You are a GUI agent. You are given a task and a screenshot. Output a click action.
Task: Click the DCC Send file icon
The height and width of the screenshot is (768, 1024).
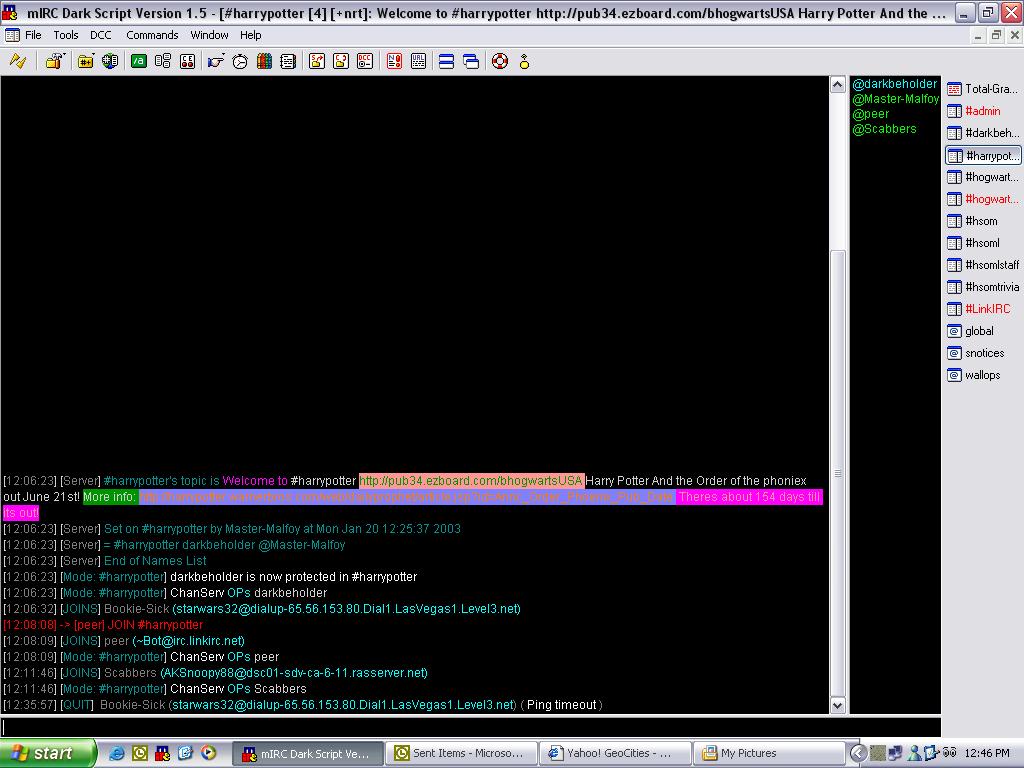[x=317, y=62]
